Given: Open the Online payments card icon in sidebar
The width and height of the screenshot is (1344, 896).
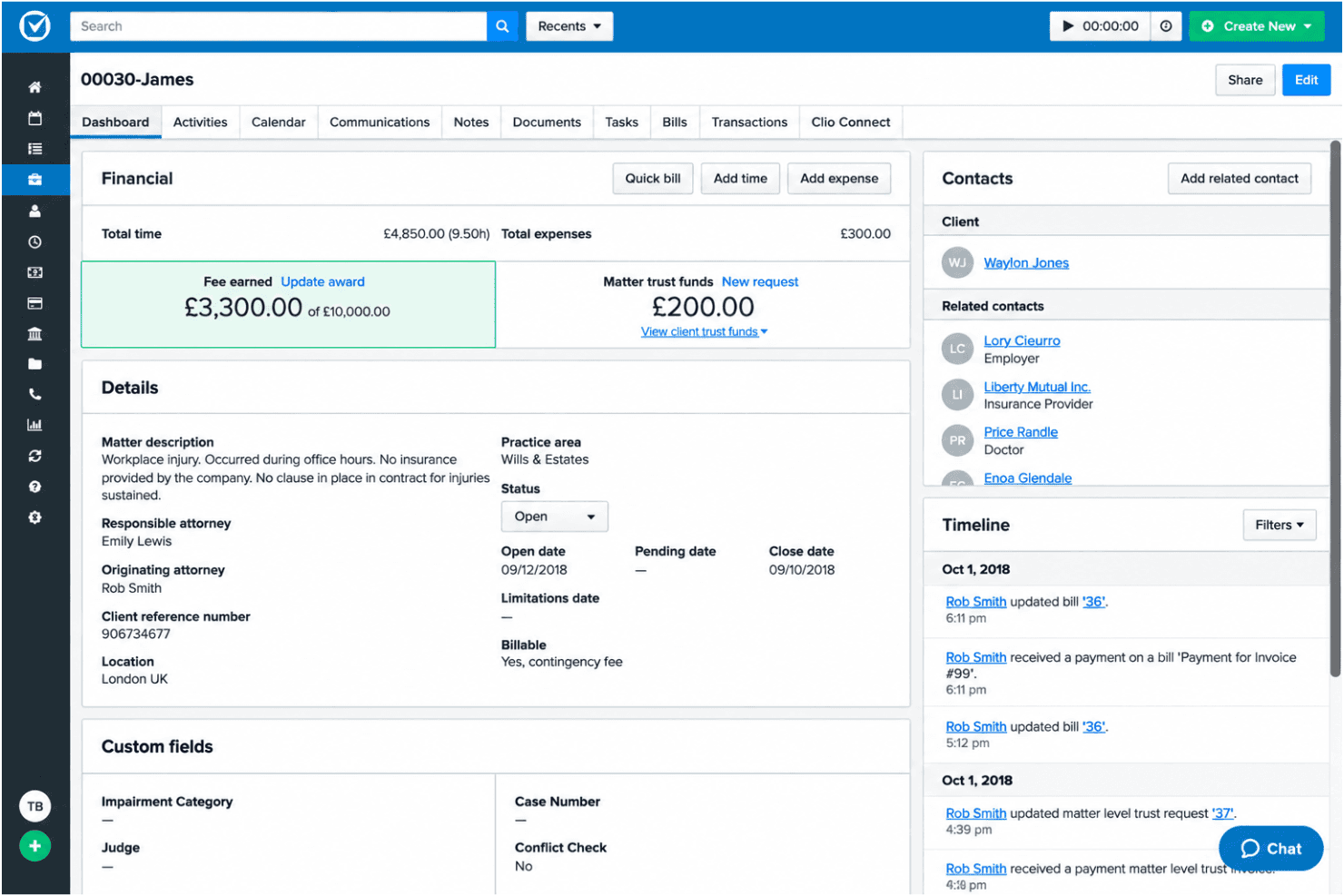Looking at the screenshot, I should tap(35, 303).
